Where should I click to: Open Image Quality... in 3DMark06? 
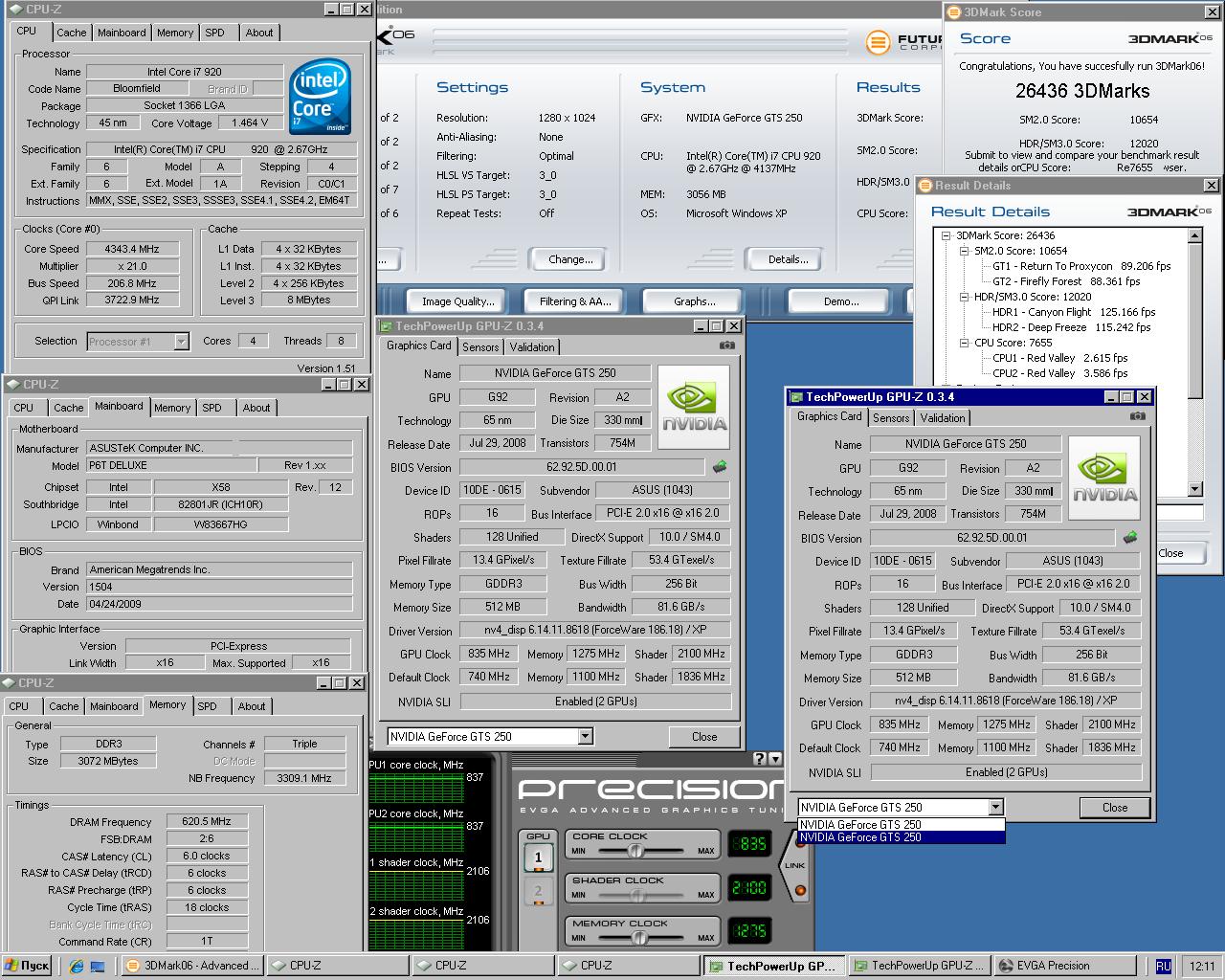[x=457, y=301]
